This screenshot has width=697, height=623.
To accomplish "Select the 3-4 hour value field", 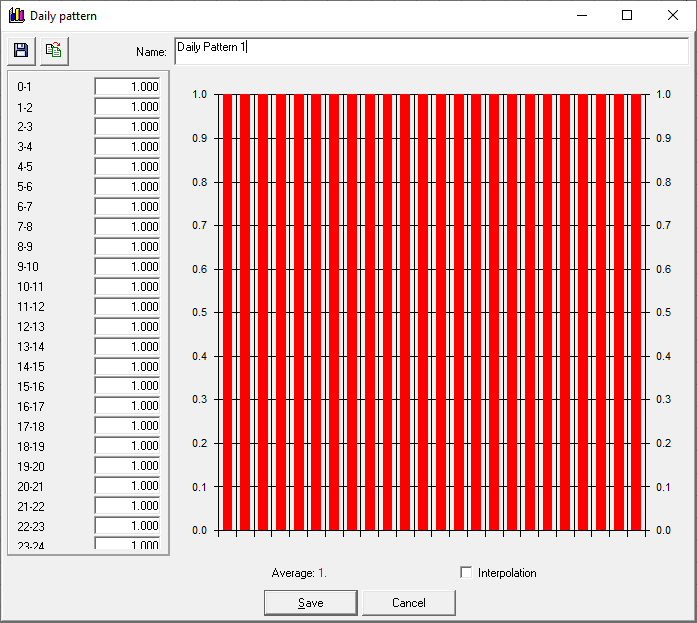I will coord(127,147).
